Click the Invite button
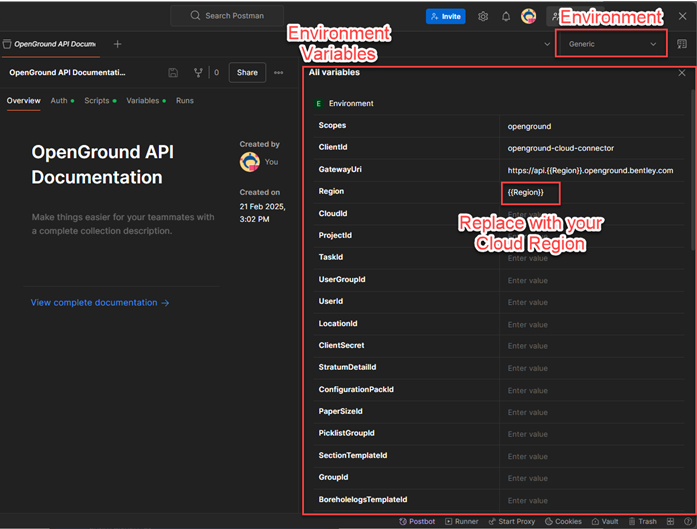Image resolution: width=697 pixels, height=529 pixels. point(445,16)
